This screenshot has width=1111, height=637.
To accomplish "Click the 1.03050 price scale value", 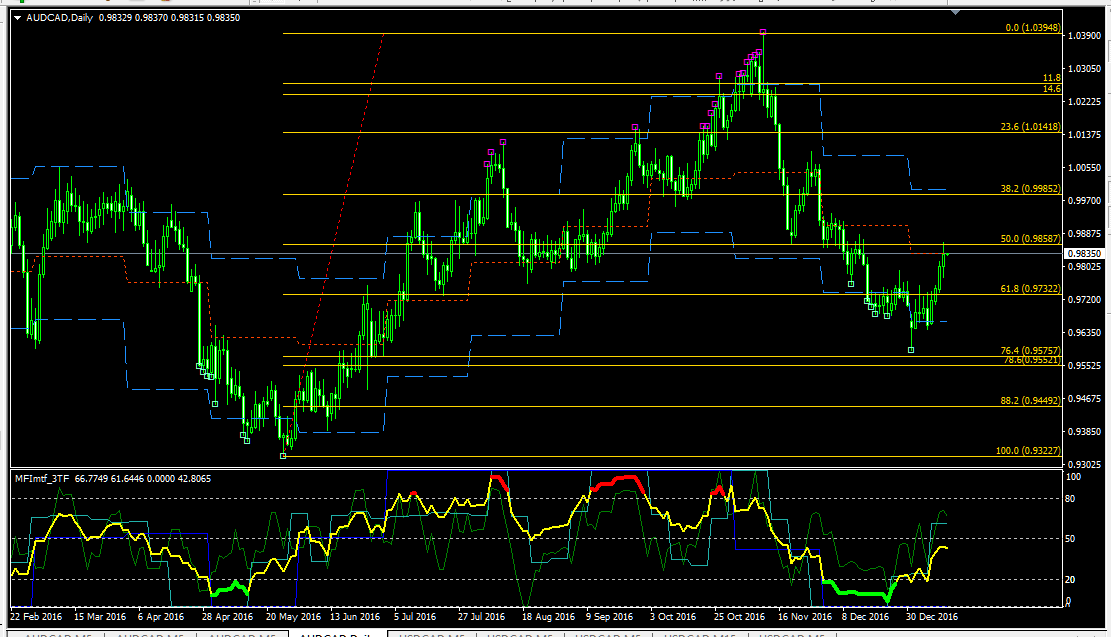I will [x=1084, y=69].
